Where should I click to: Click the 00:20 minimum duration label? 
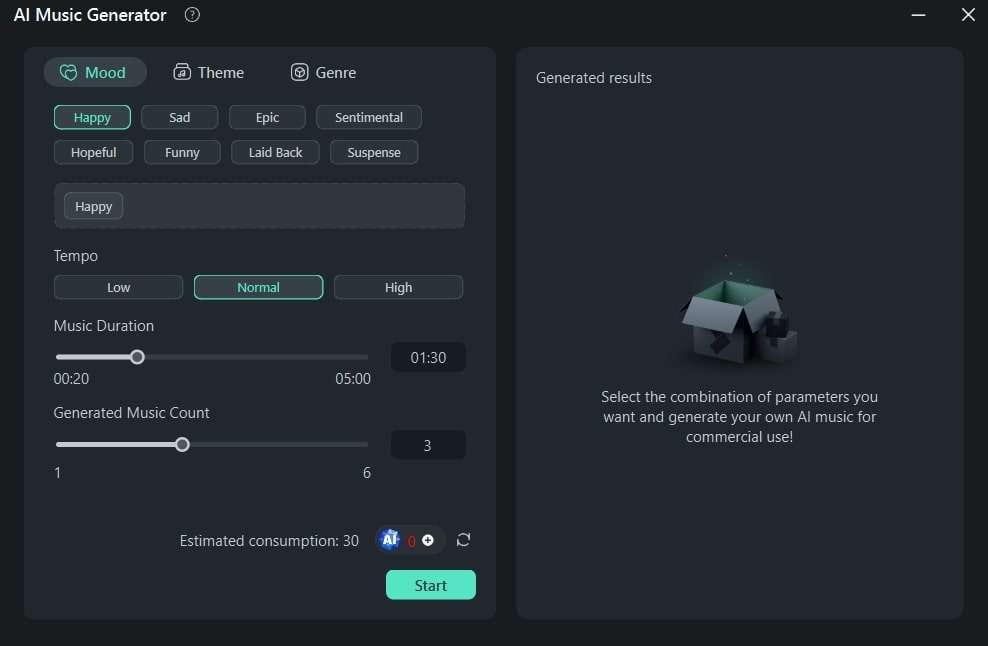pyautogui.click(x=71, y=379)
